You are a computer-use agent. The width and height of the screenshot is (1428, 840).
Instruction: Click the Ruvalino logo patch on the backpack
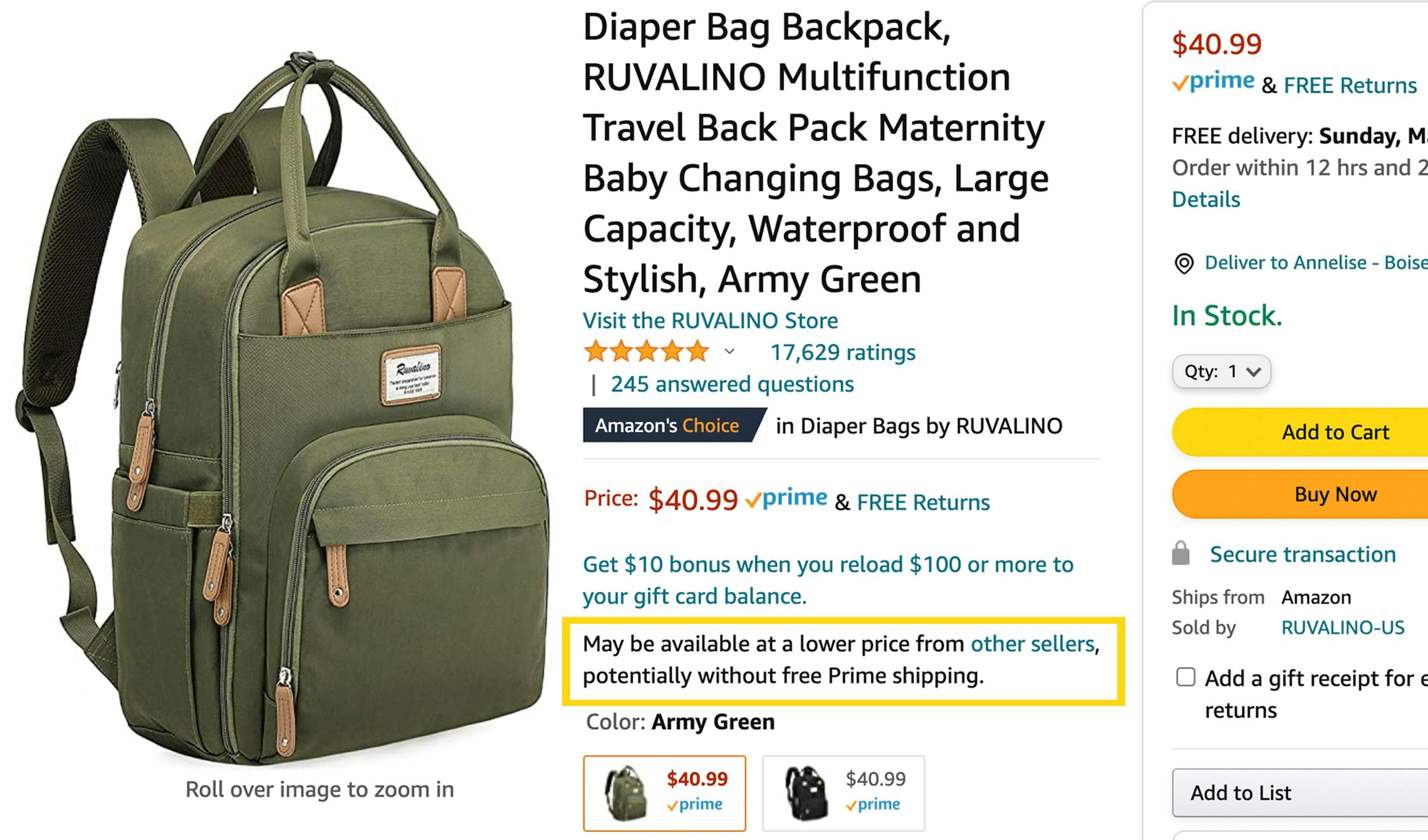tap(411, 374)
